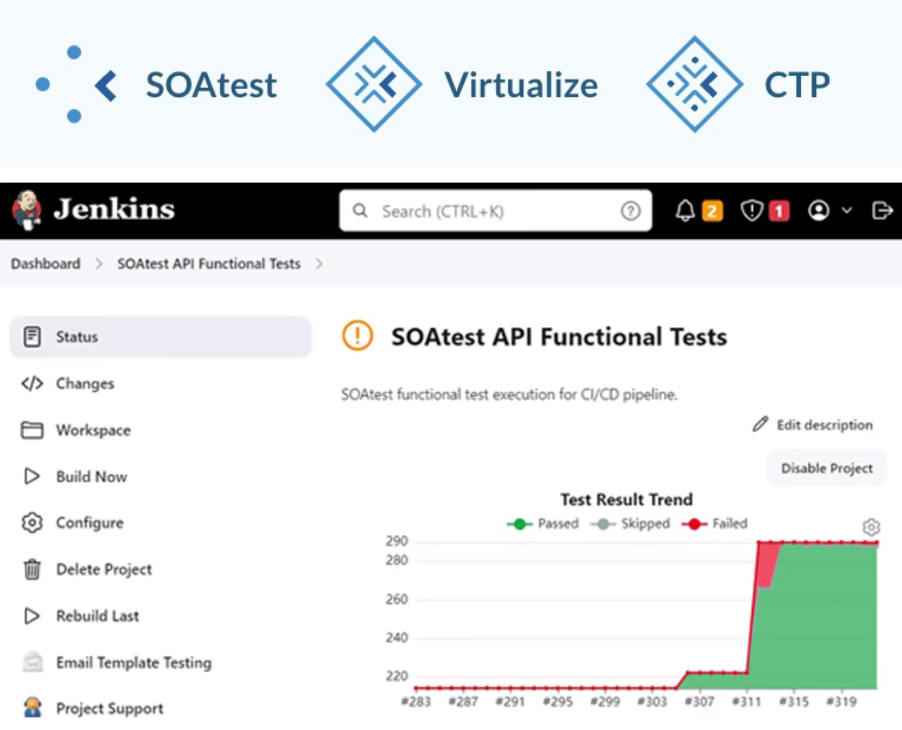Viewport: 902px width, 730px height.
Task: Click build #307 on the chart axis
Action: [x=699, y=701]
